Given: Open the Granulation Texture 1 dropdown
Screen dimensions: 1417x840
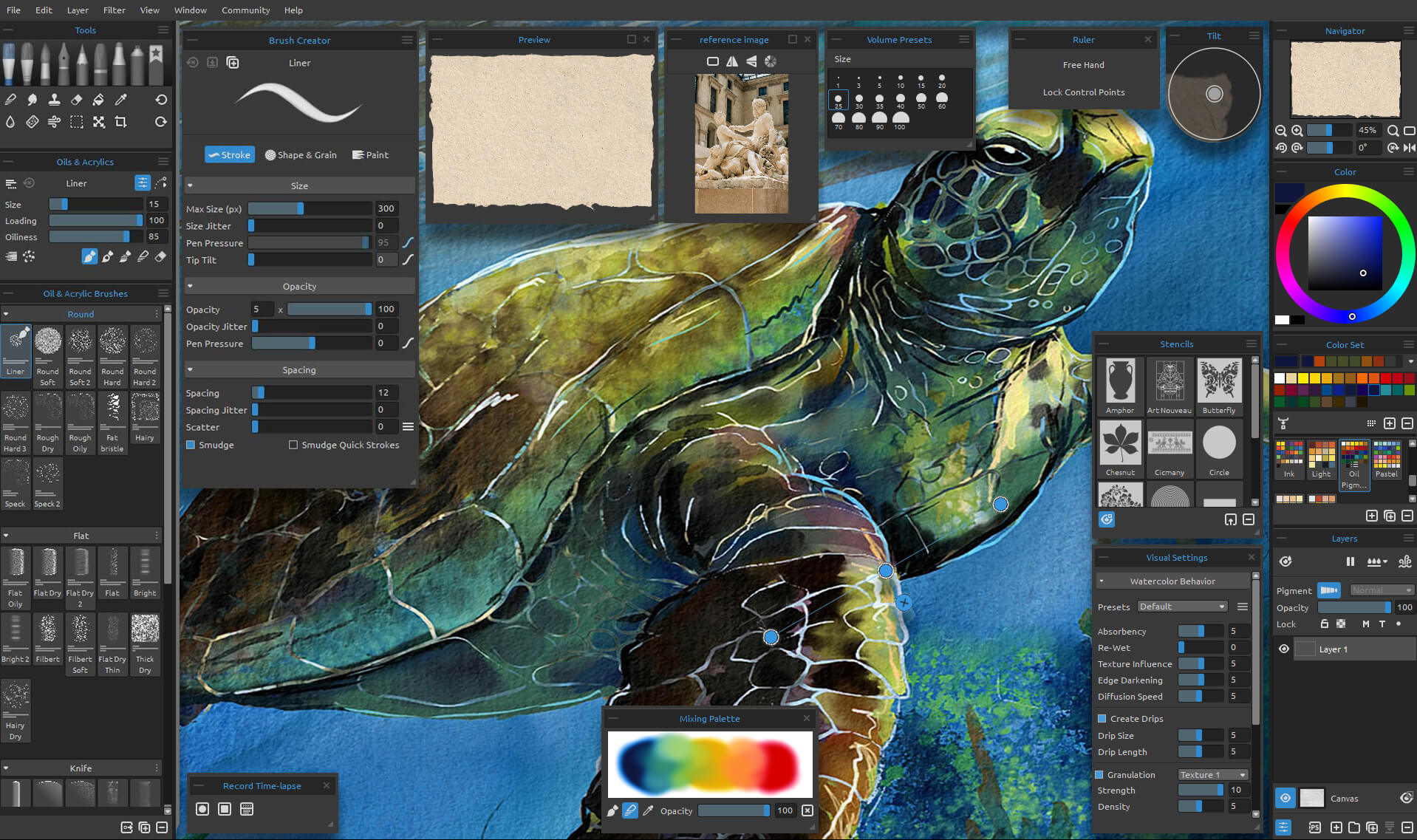Looking at the screenshot, I should [1212, 774].
